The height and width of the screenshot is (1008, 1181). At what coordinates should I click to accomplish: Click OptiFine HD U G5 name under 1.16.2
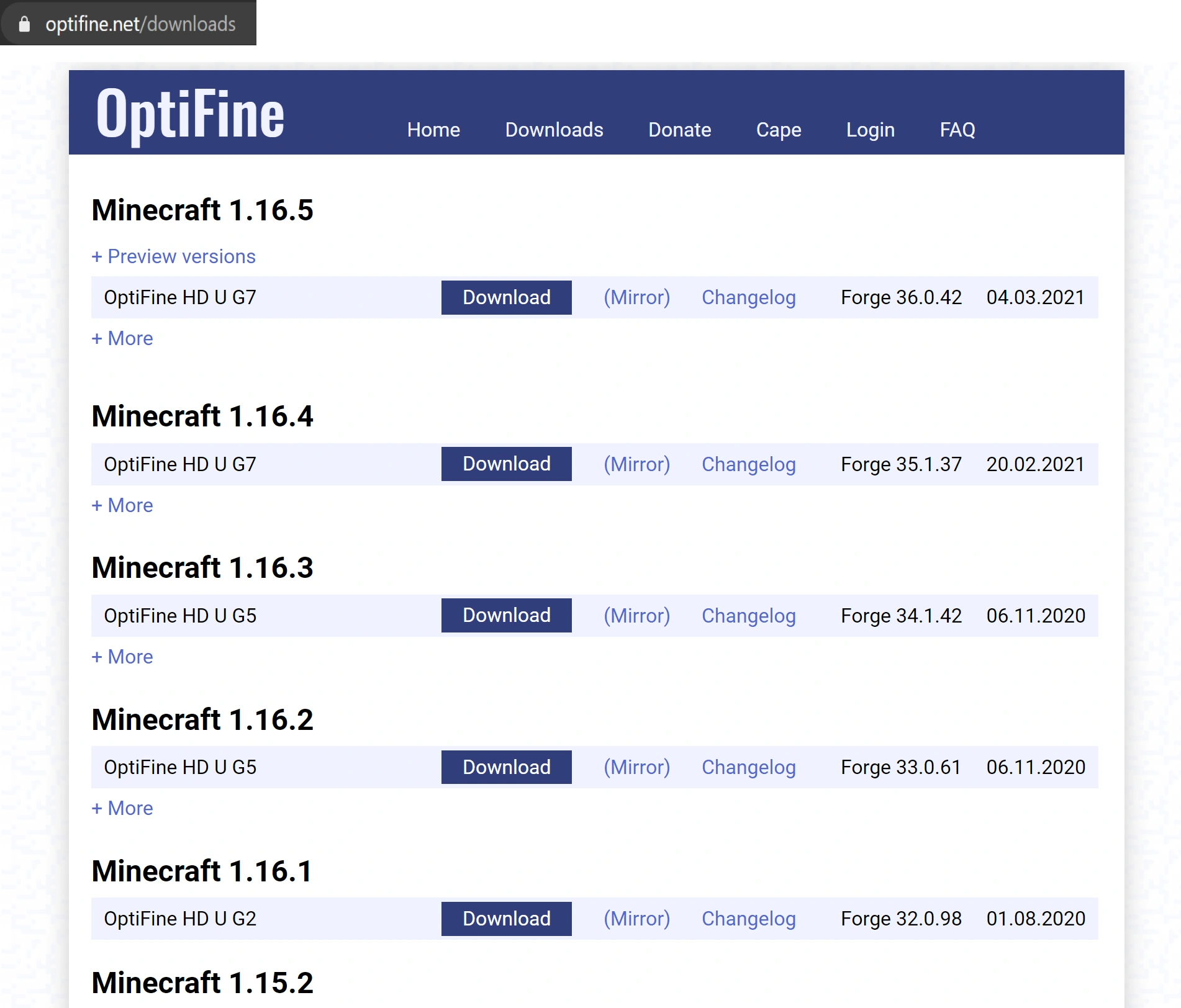point(180,767)
